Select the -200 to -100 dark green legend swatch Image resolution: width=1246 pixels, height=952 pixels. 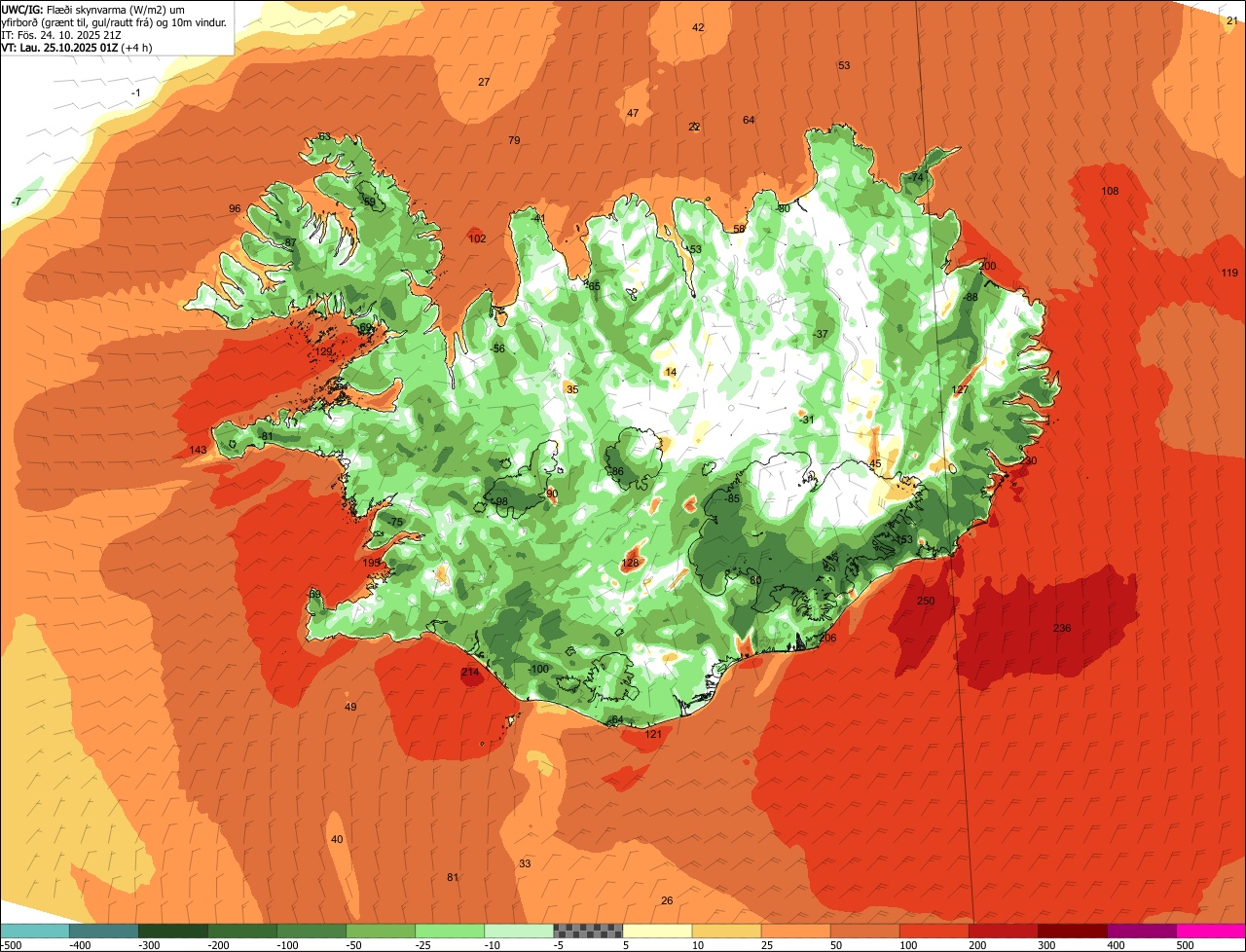241,931
